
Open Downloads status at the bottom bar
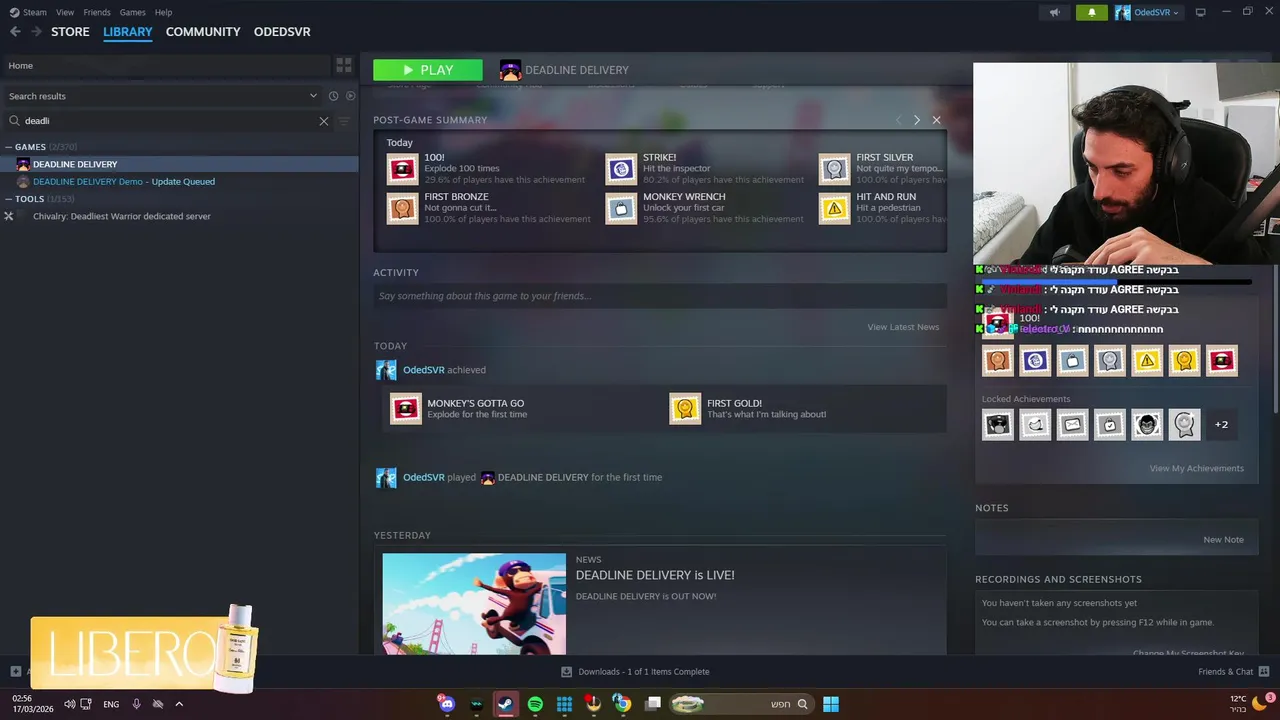pos(635,672)
